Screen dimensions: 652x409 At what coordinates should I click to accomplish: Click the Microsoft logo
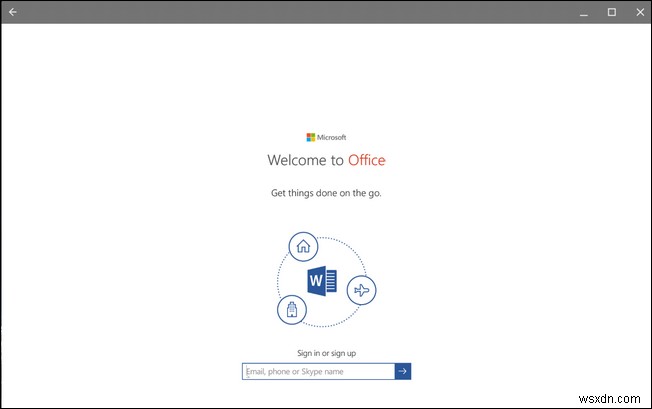tap(326, 137)
